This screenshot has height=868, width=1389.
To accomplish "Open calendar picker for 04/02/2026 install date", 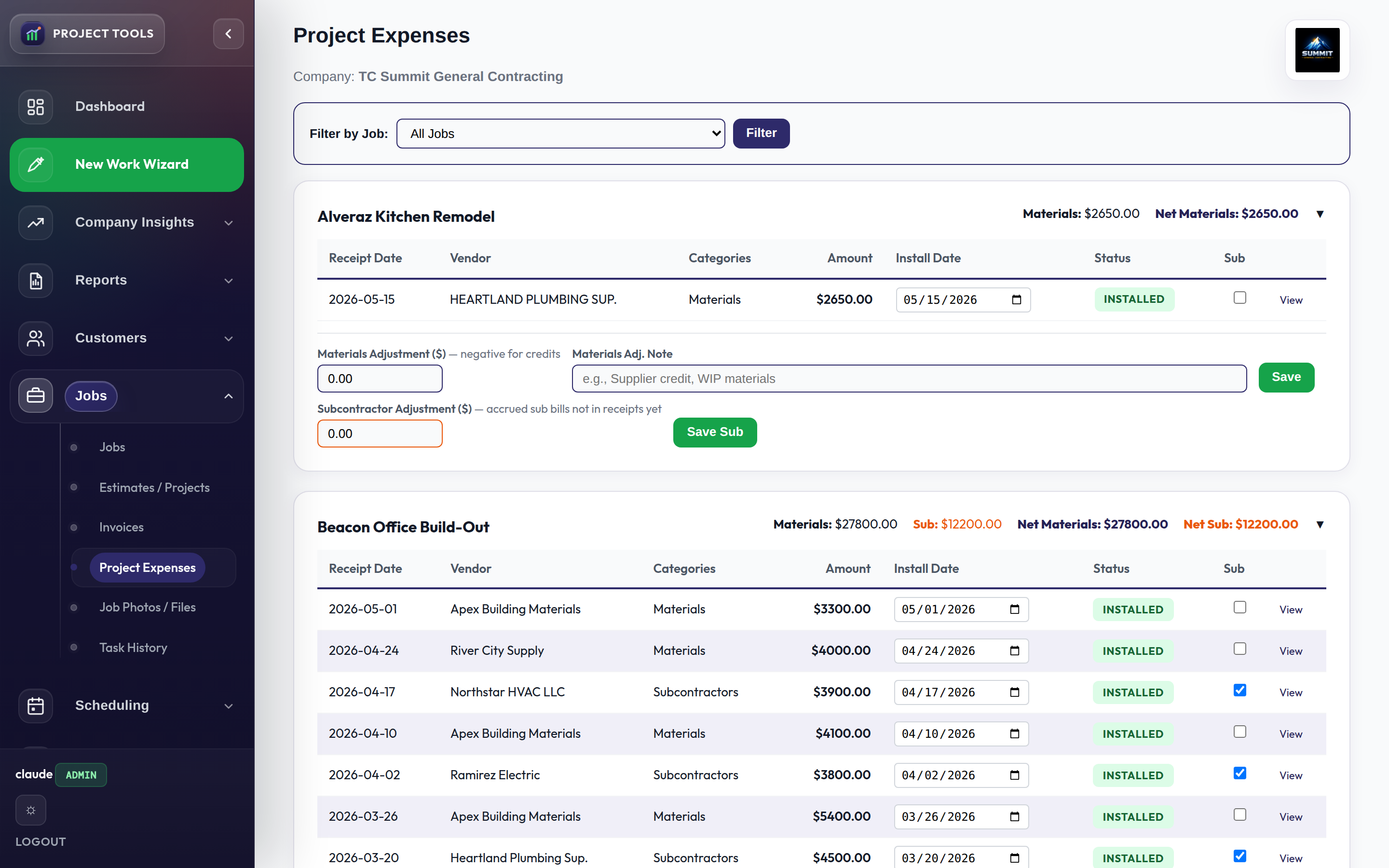I will pyautogui.click(x=1015, y=775).
